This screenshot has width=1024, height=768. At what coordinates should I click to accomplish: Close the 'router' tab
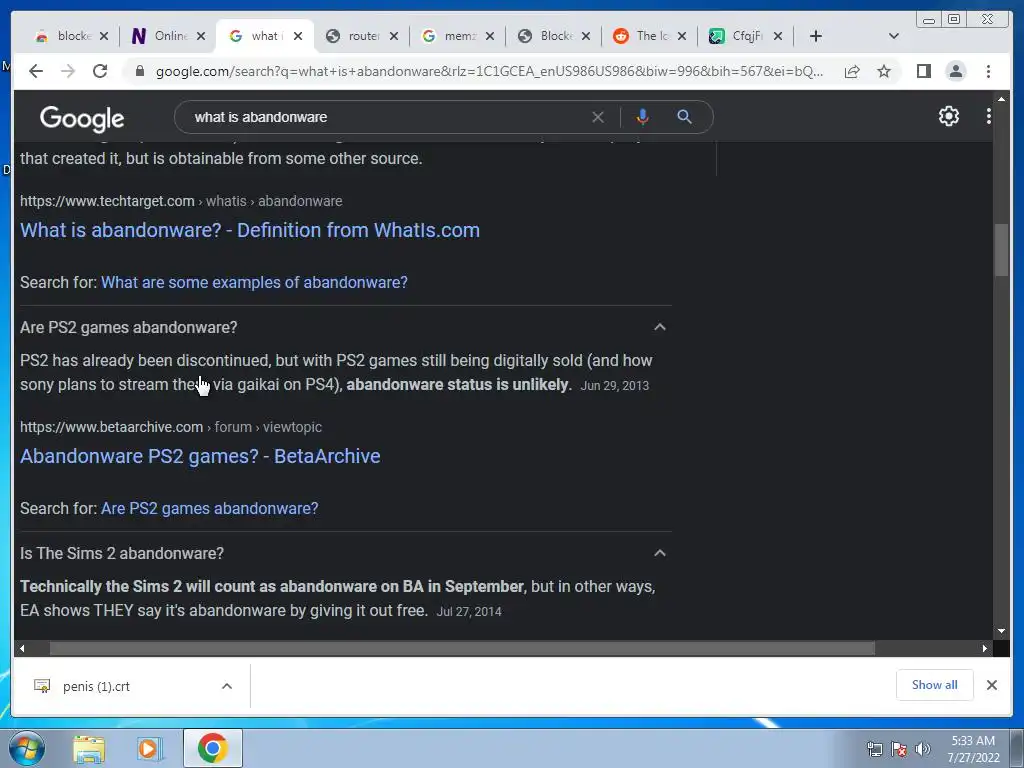(394, 36)
